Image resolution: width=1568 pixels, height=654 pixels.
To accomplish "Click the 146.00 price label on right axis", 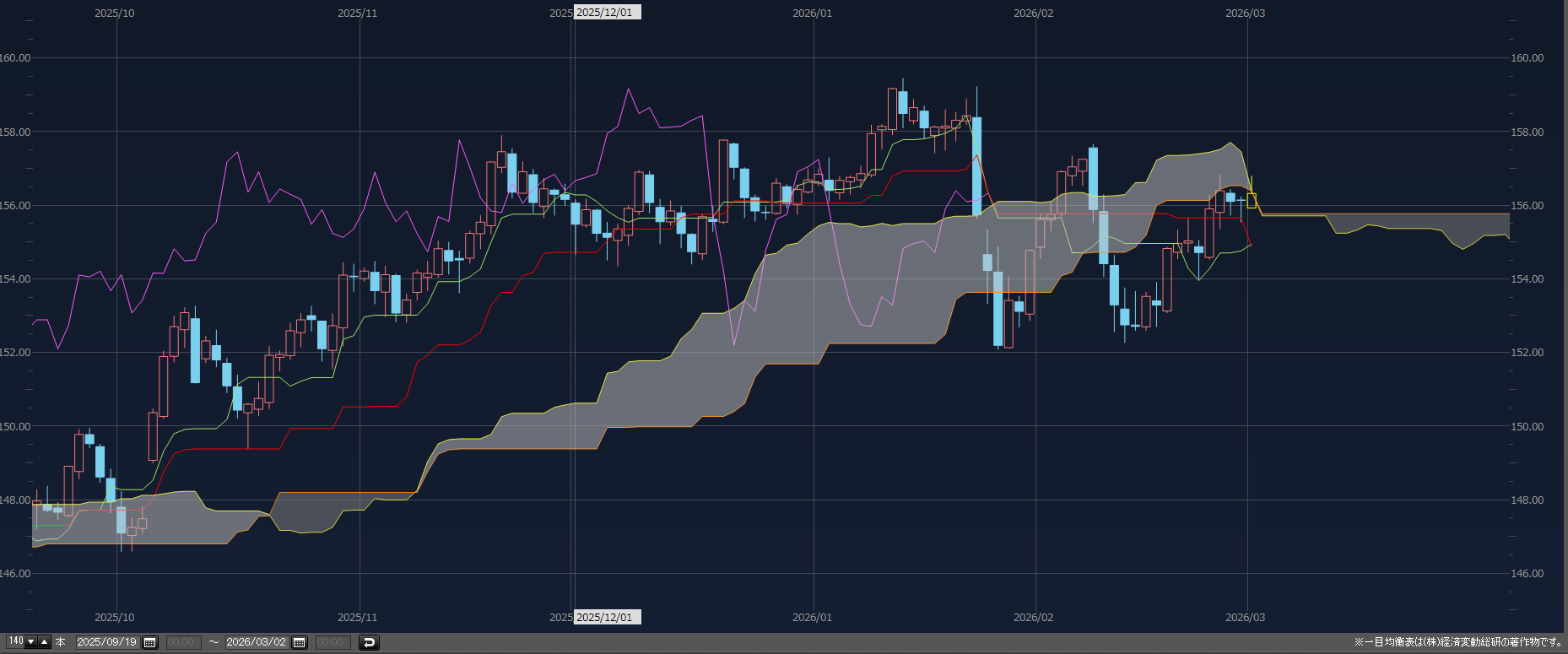I will [1527, 574].
